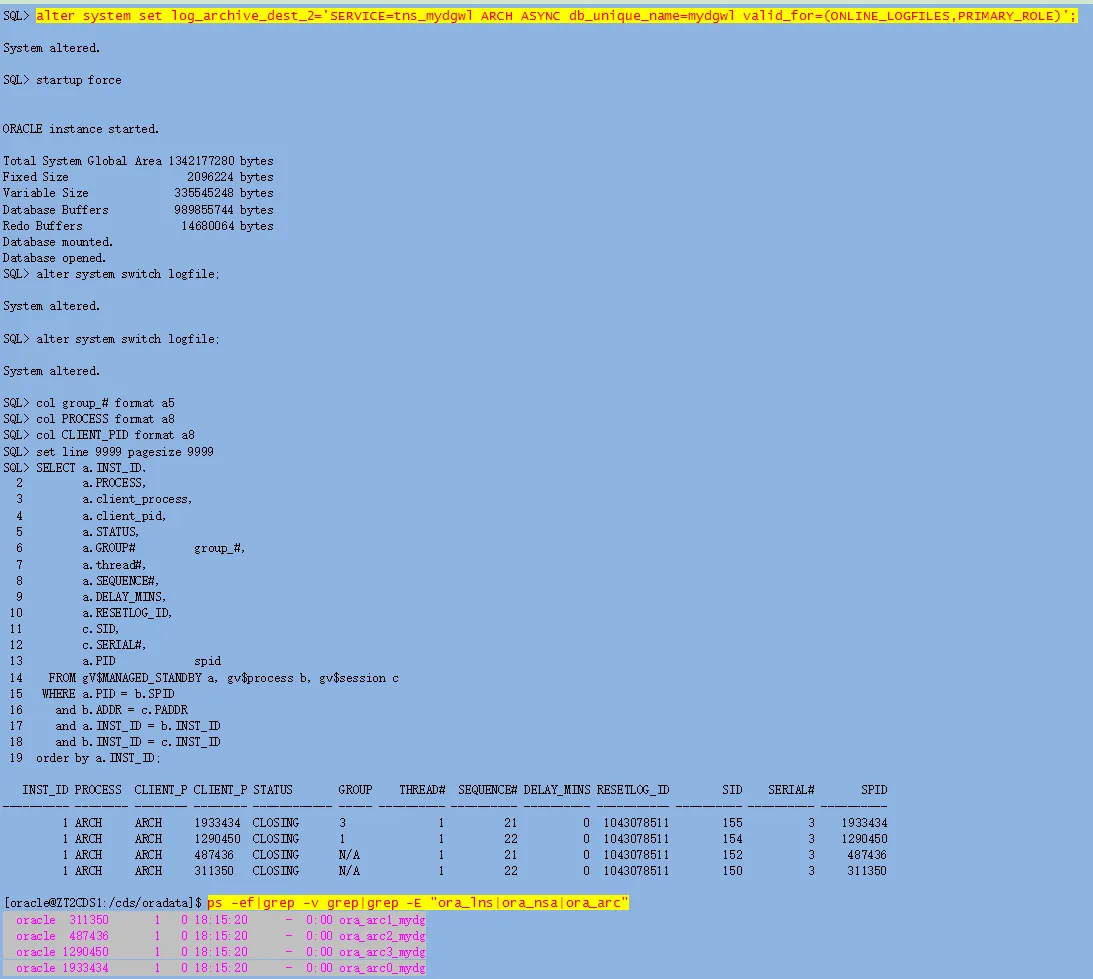Screen dimensions: 1093x979
Task: Click the highlighted ps -ef grep command
Action: click(x=418, y=903)
